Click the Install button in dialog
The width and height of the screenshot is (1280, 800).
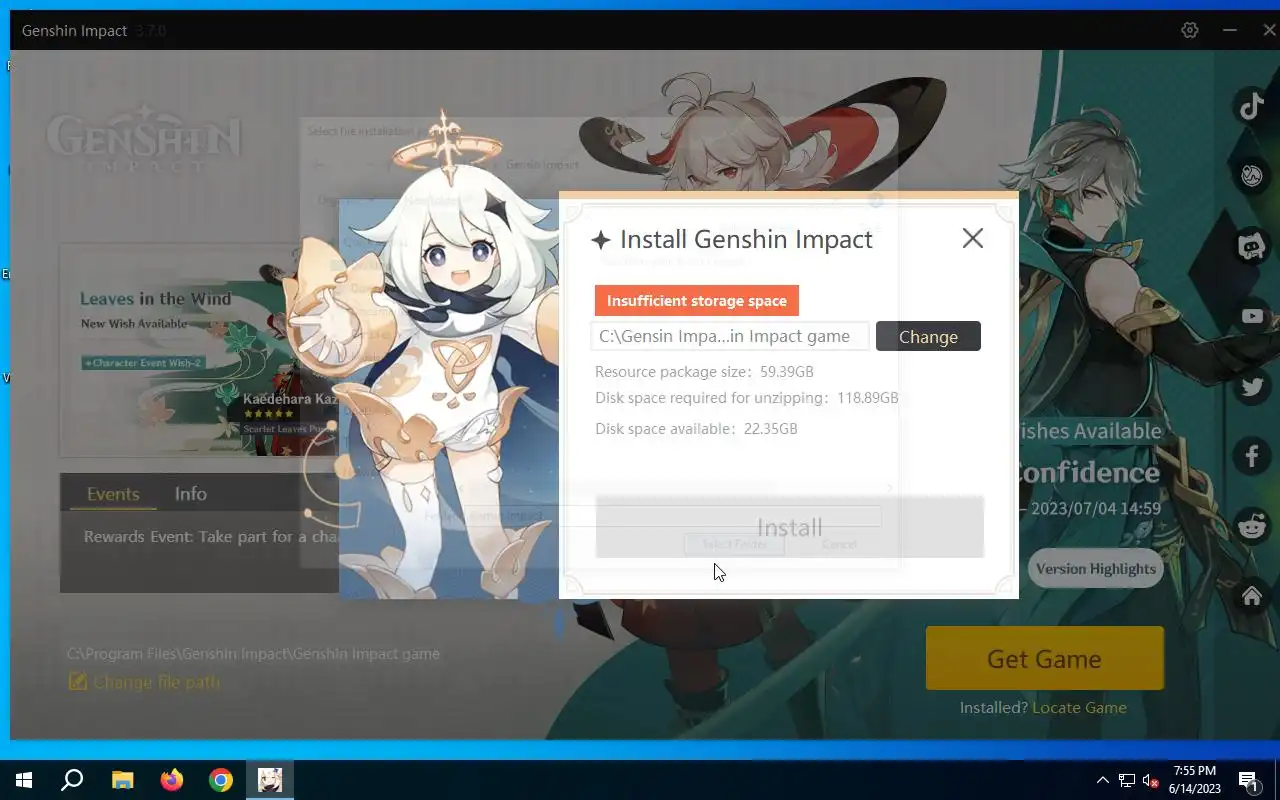790,527
